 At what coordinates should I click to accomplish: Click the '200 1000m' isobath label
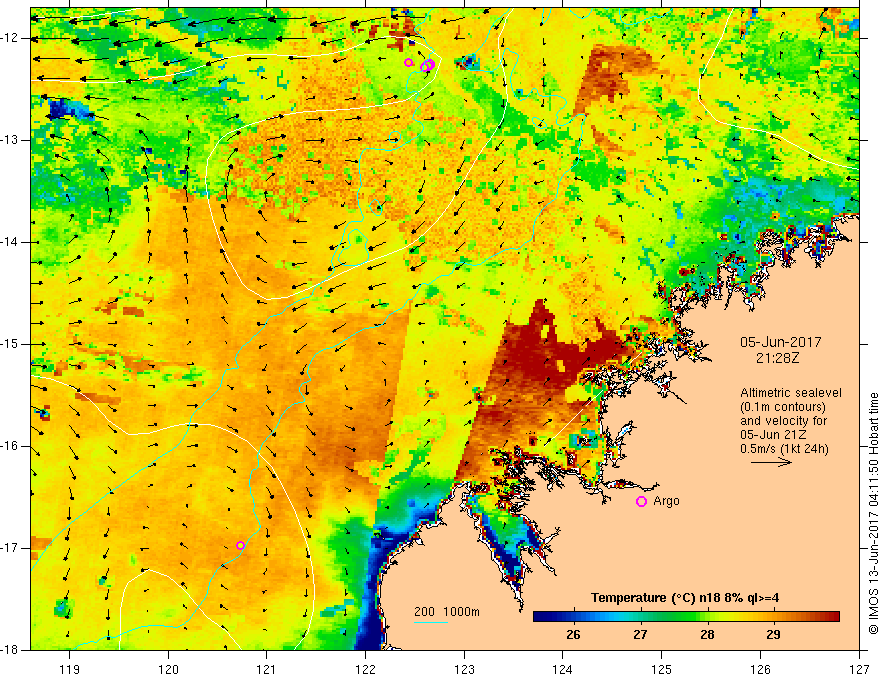point(447,612)
